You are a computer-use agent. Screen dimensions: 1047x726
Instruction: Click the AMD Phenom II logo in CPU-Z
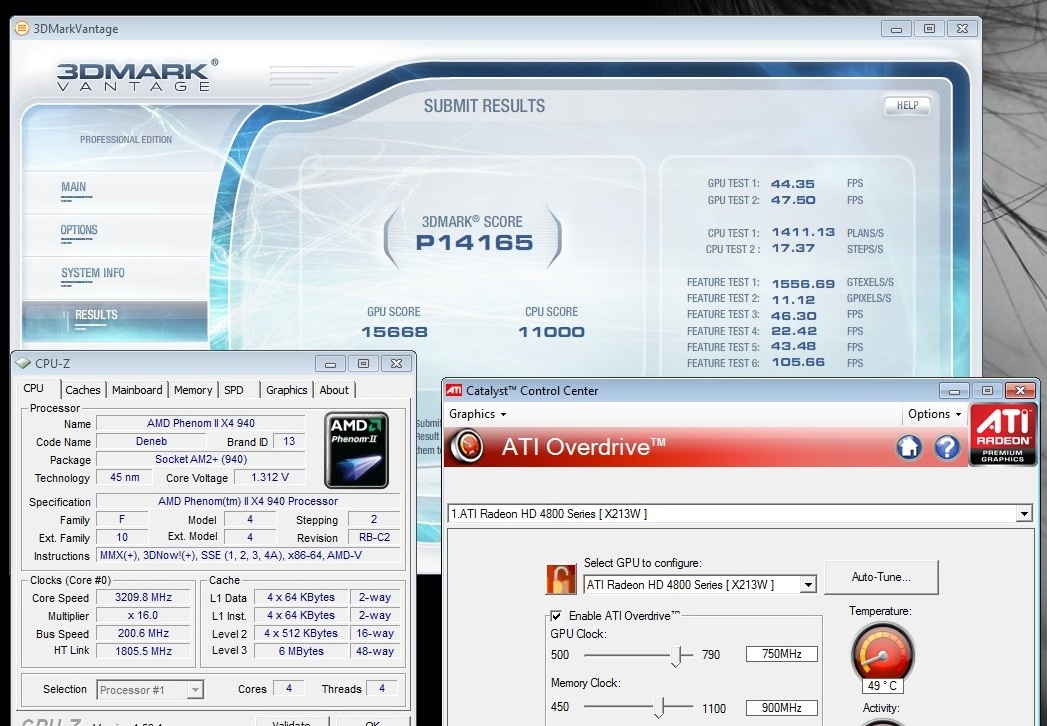click(357, 450)
